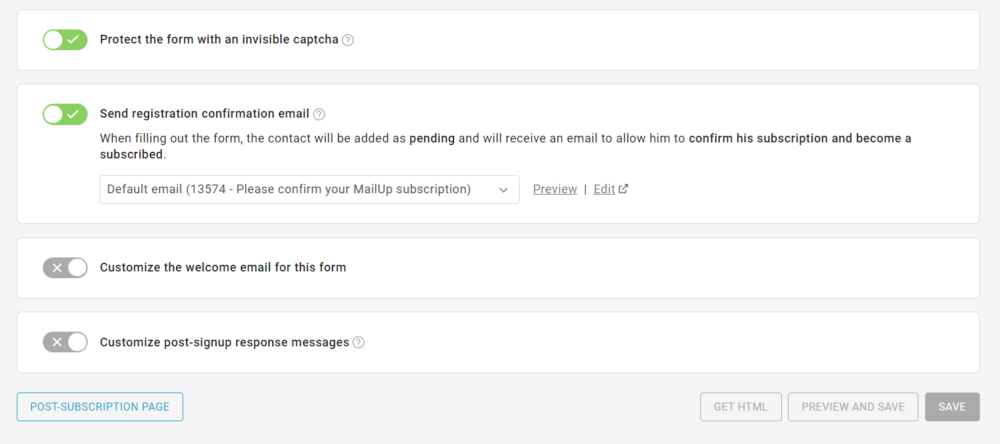Preview the confirmation email via Preview link

[555, 189]
